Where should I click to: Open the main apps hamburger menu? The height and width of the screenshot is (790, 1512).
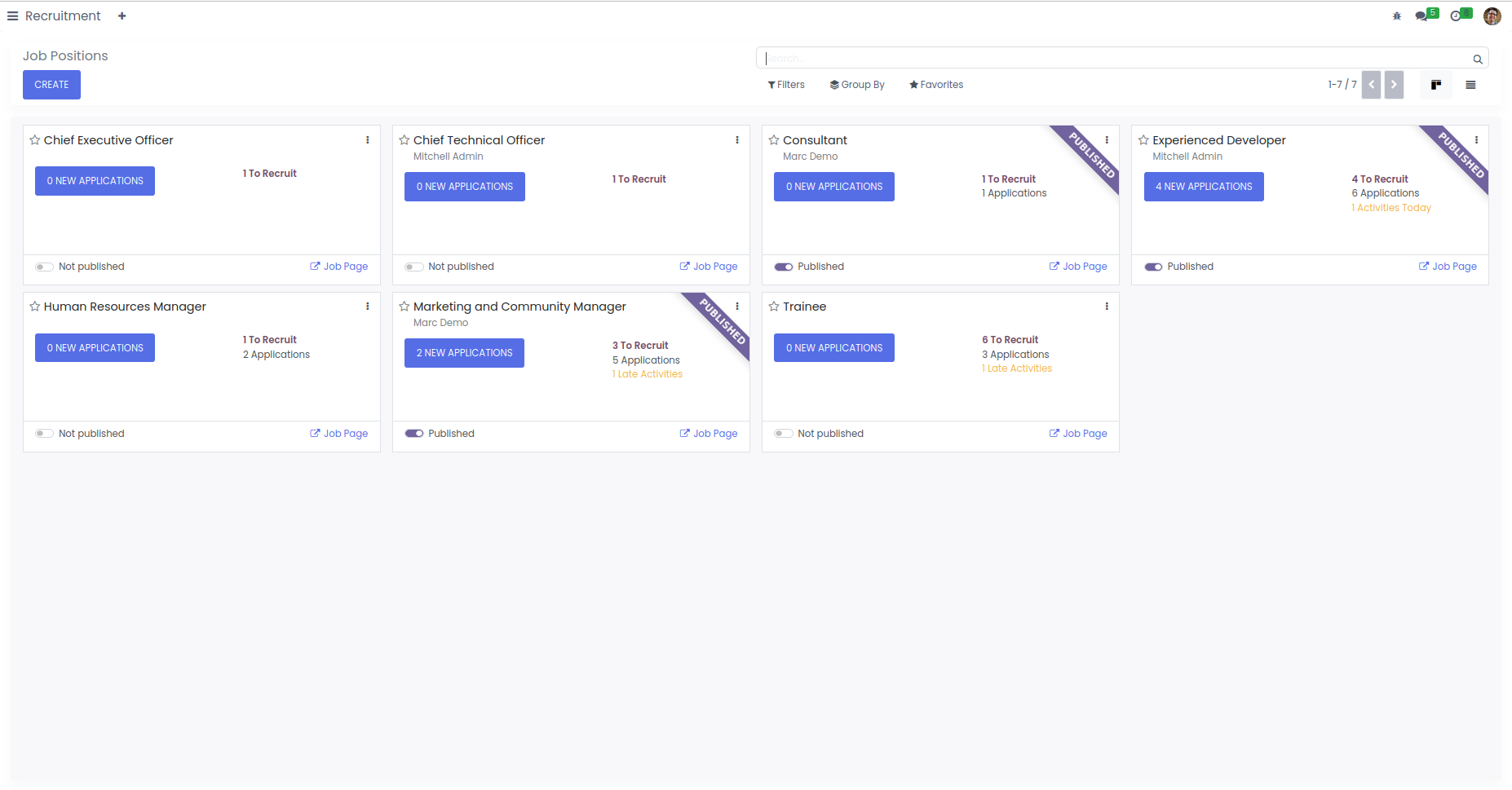[x=12, y=16]
